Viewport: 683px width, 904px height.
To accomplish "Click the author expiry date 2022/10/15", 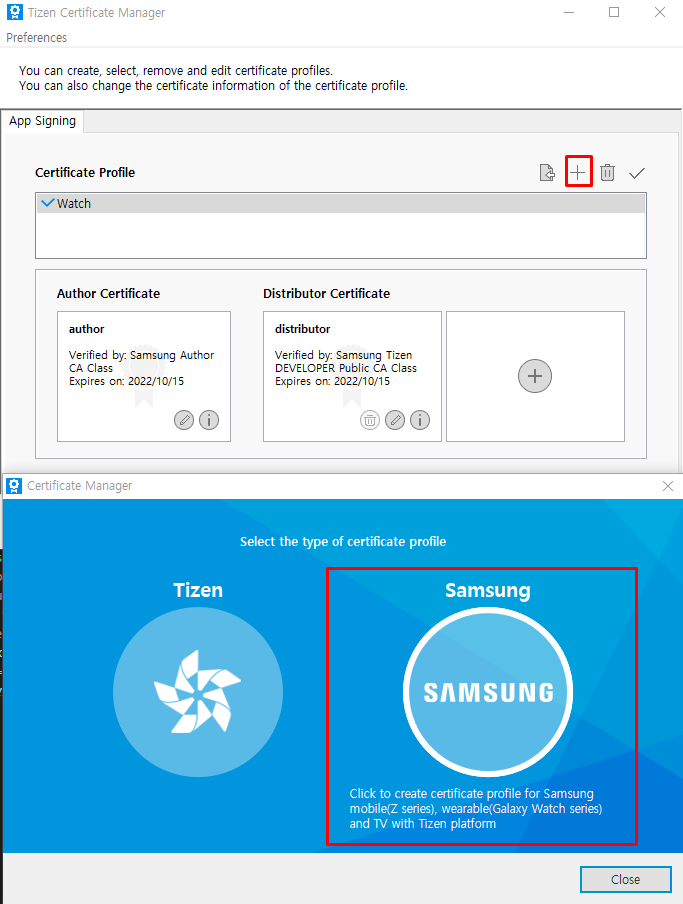I will [x=156, y=381].
